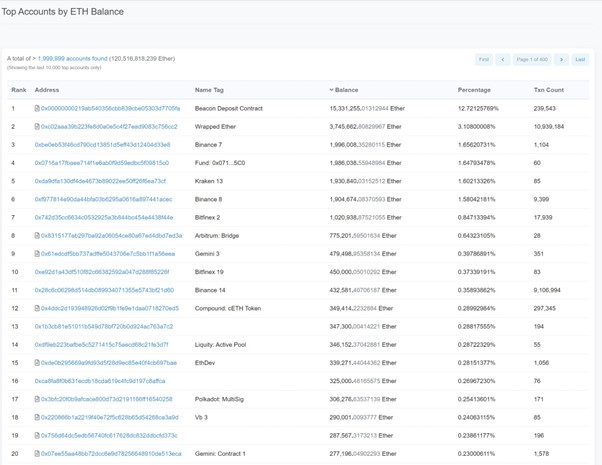
Task: Go to next page with right chevron
Action: pyautogui.click(x=561, y=60)
